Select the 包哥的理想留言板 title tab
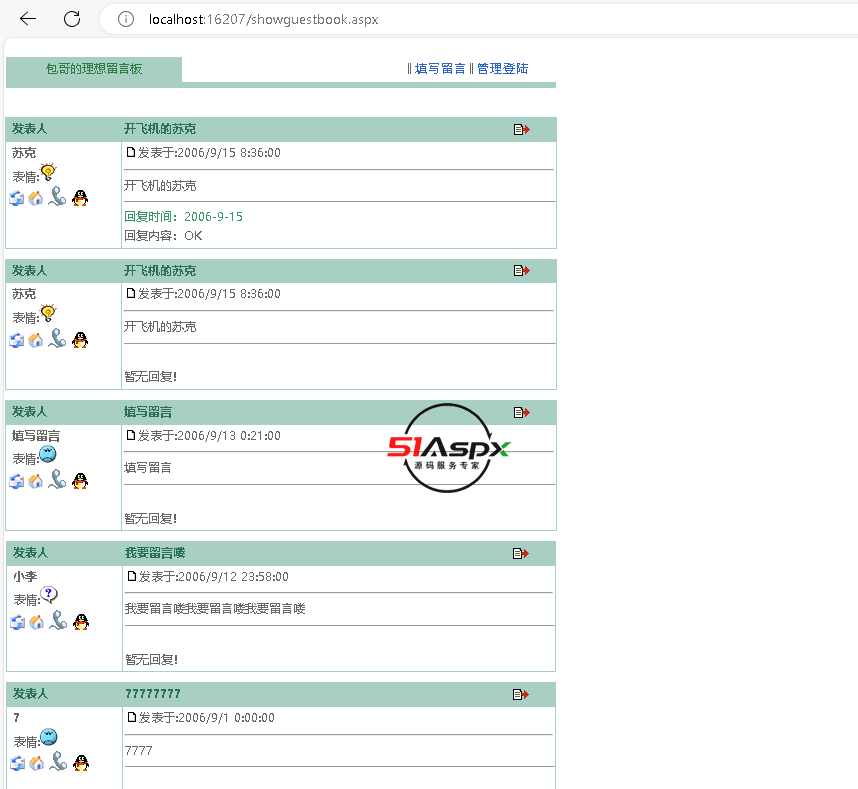The image size is (858, 789). click(94, 69)
